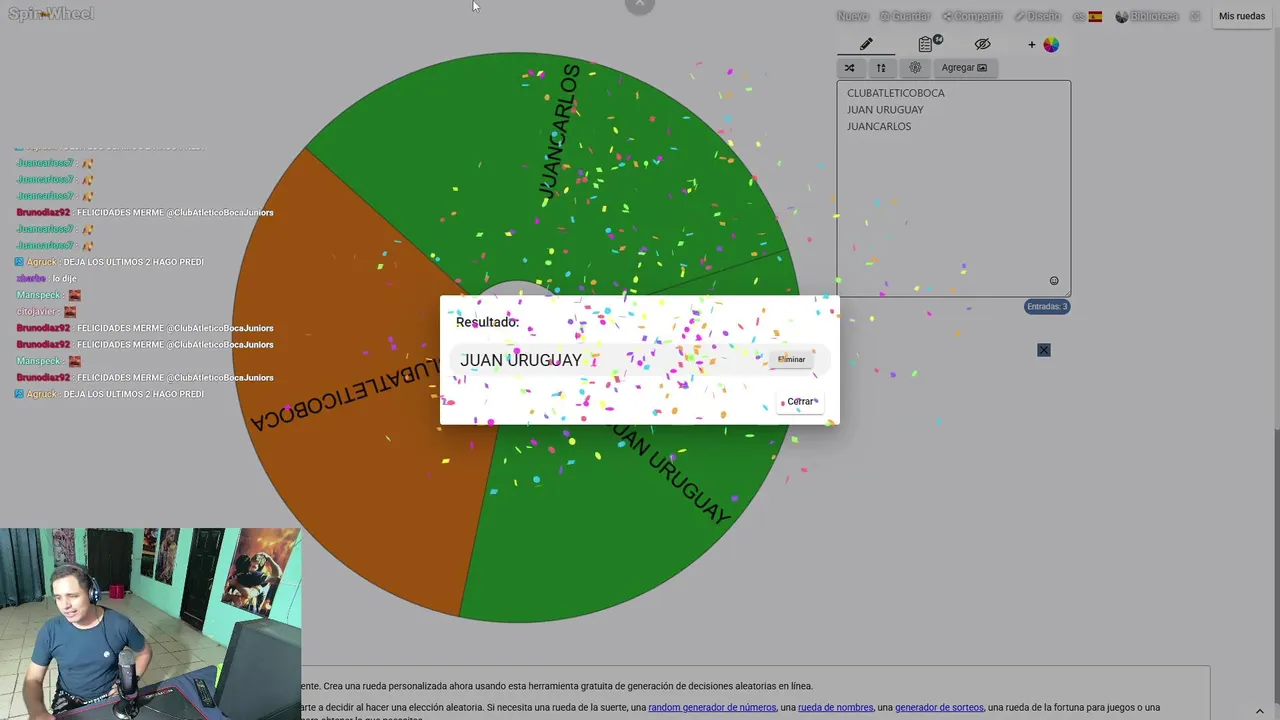Viewport: 1280px width, 720px height.
Task: Sort entries alphabetically
Action: tap(881, 67)
